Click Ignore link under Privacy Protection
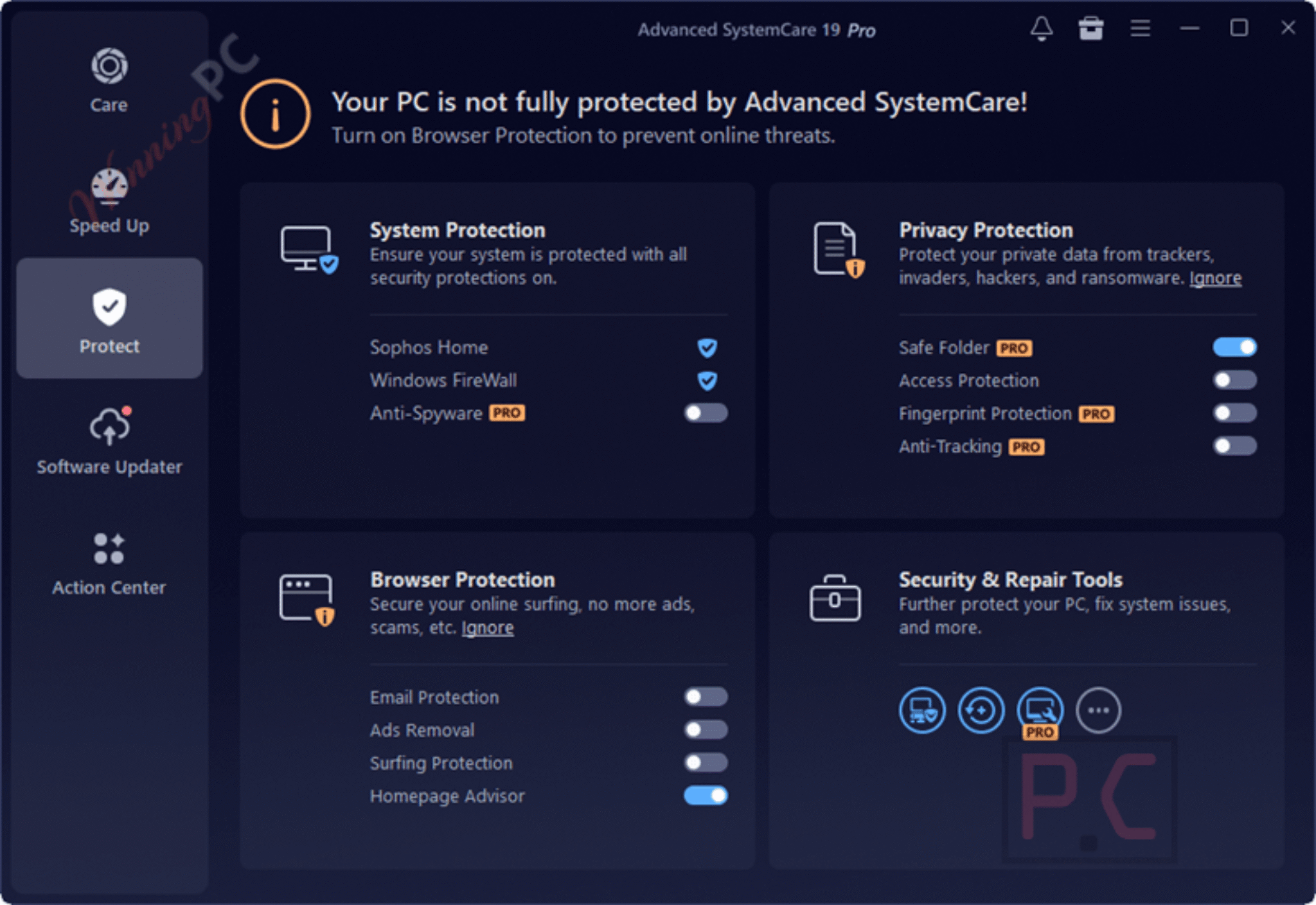This screenshot has width=1316, height=905. click(1215, 278)
